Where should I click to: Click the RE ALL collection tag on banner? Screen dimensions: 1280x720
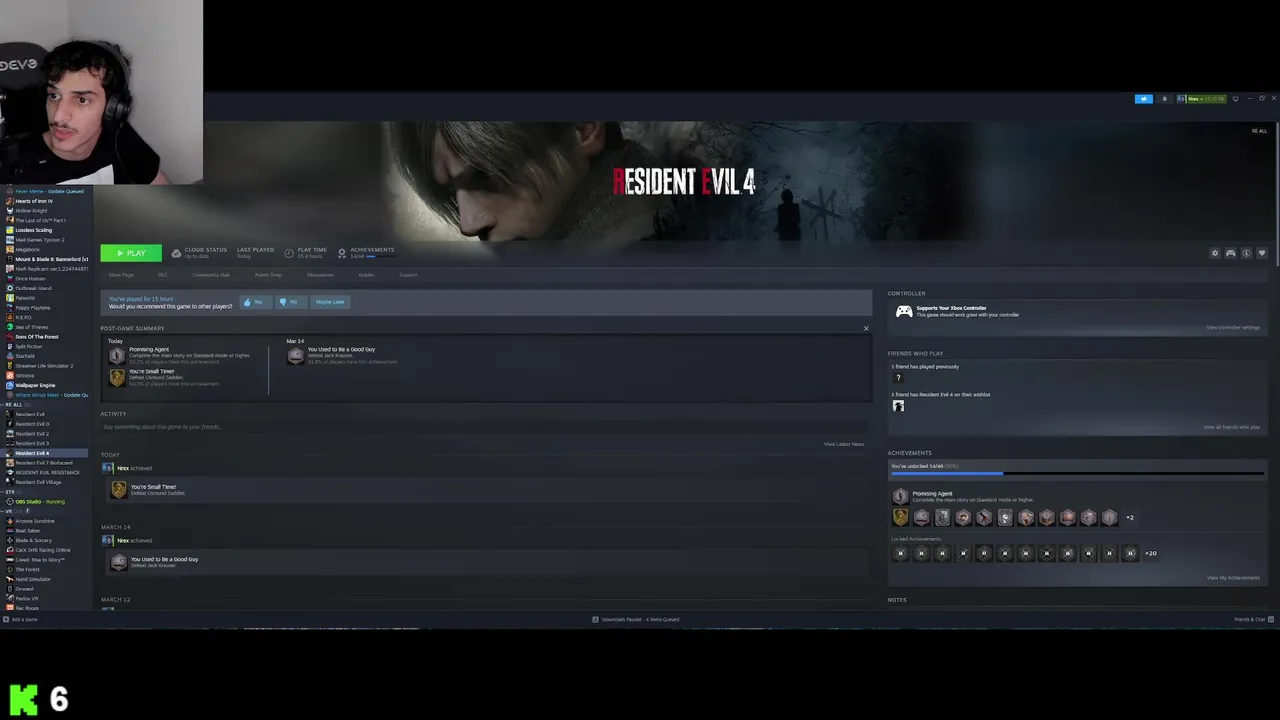pyautogui.click(x=1259, y=131)
